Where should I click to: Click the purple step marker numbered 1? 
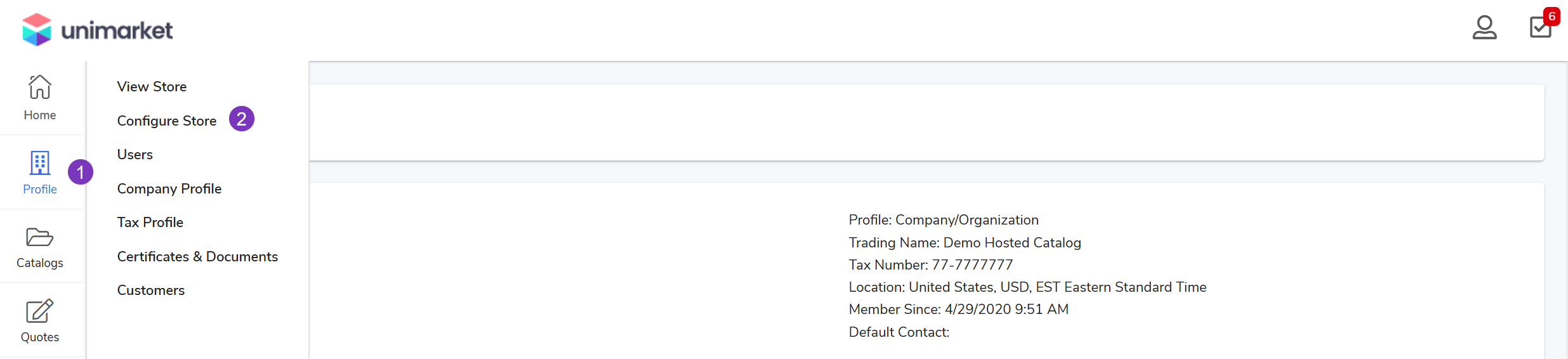pos(81,172)
